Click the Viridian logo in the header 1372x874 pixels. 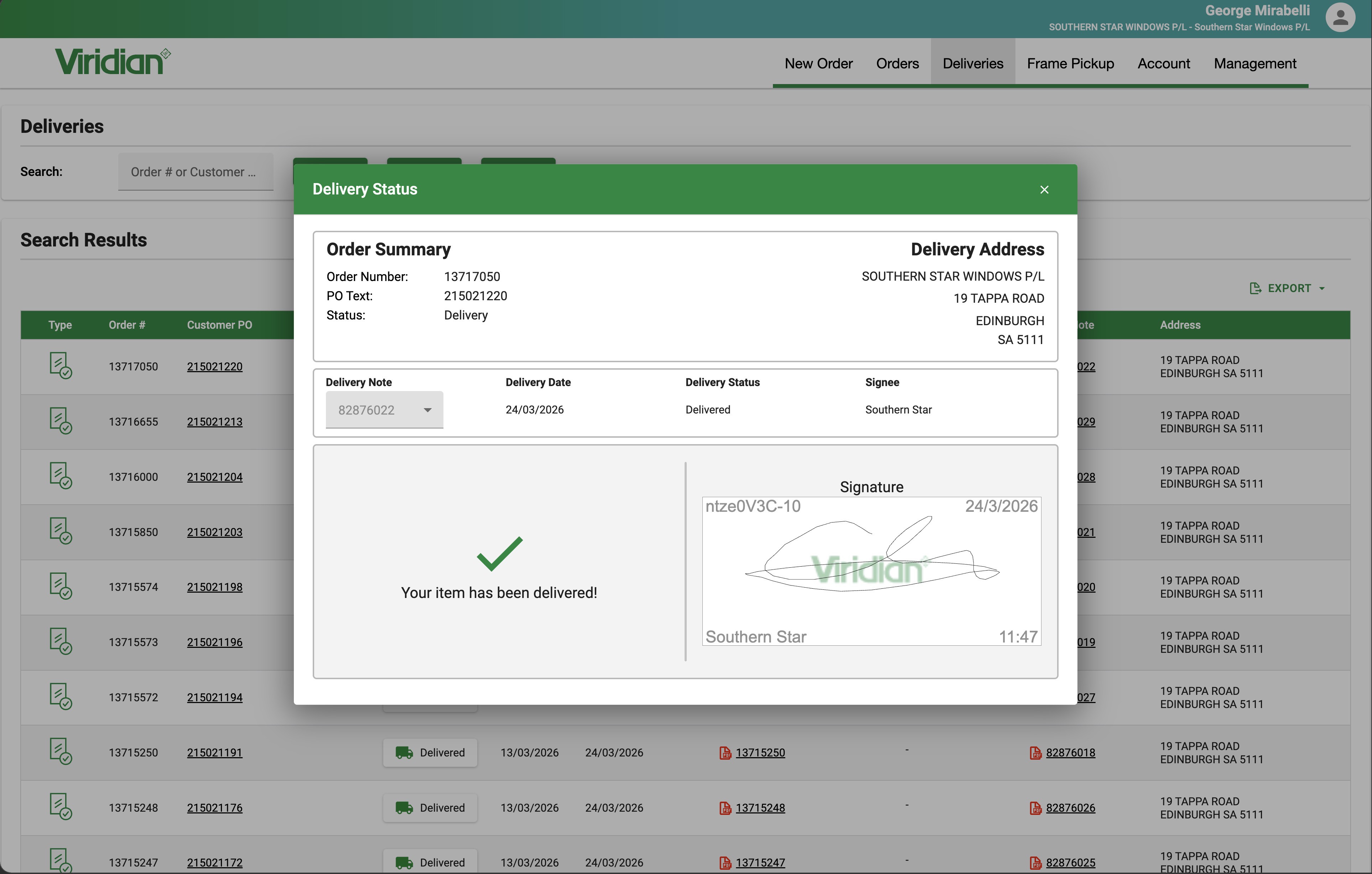[x=113, y=62]
